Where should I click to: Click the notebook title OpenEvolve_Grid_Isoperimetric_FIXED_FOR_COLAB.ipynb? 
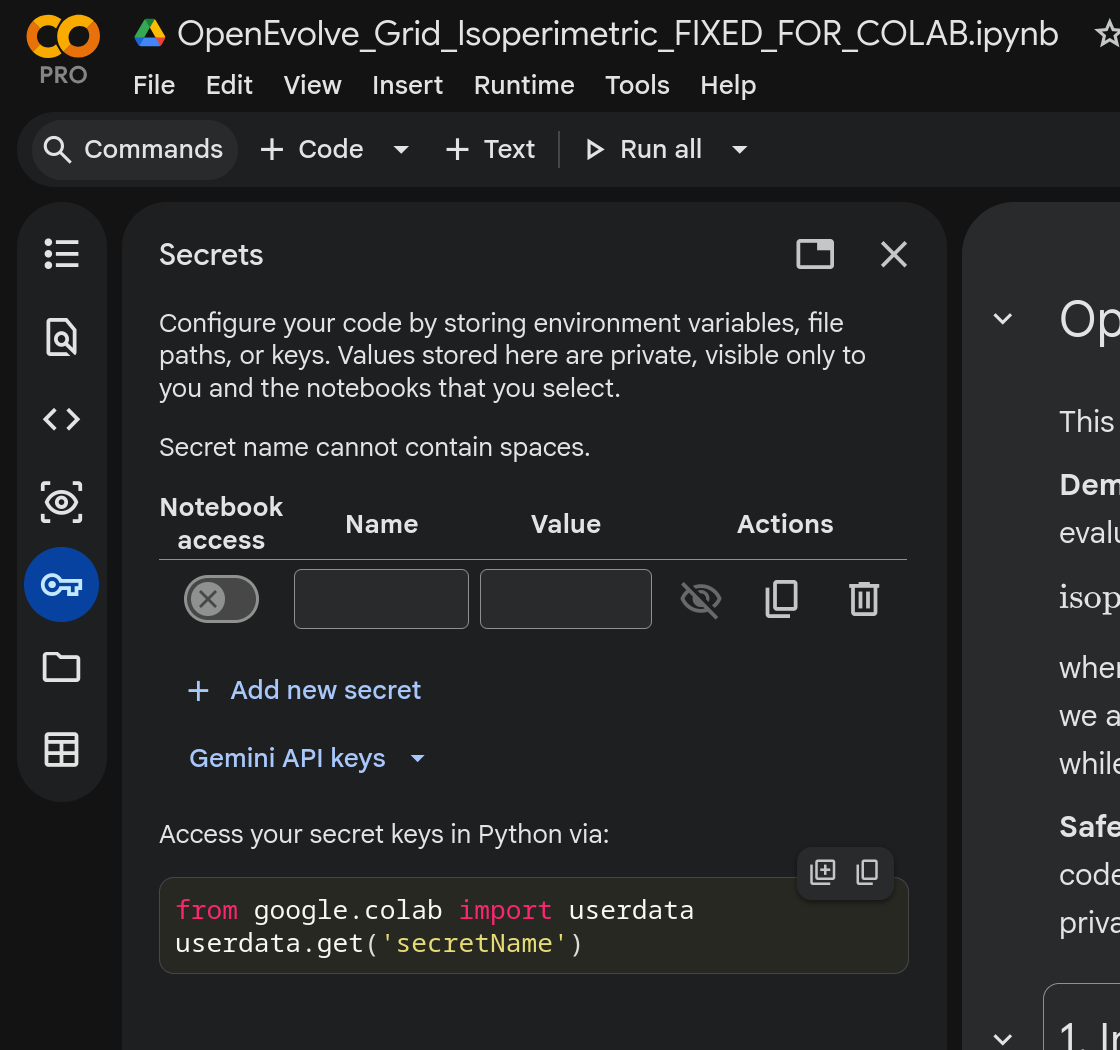[x=618, y=34]
